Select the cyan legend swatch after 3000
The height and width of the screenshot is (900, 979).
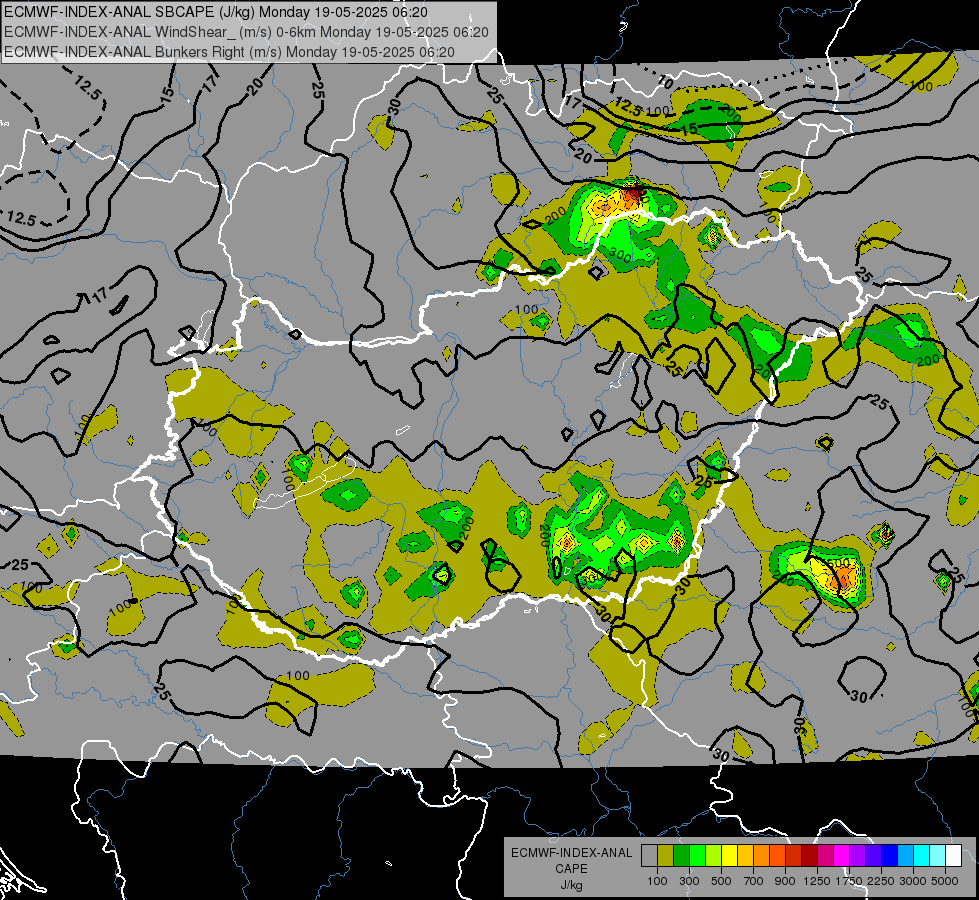click(x=922, y=856)
